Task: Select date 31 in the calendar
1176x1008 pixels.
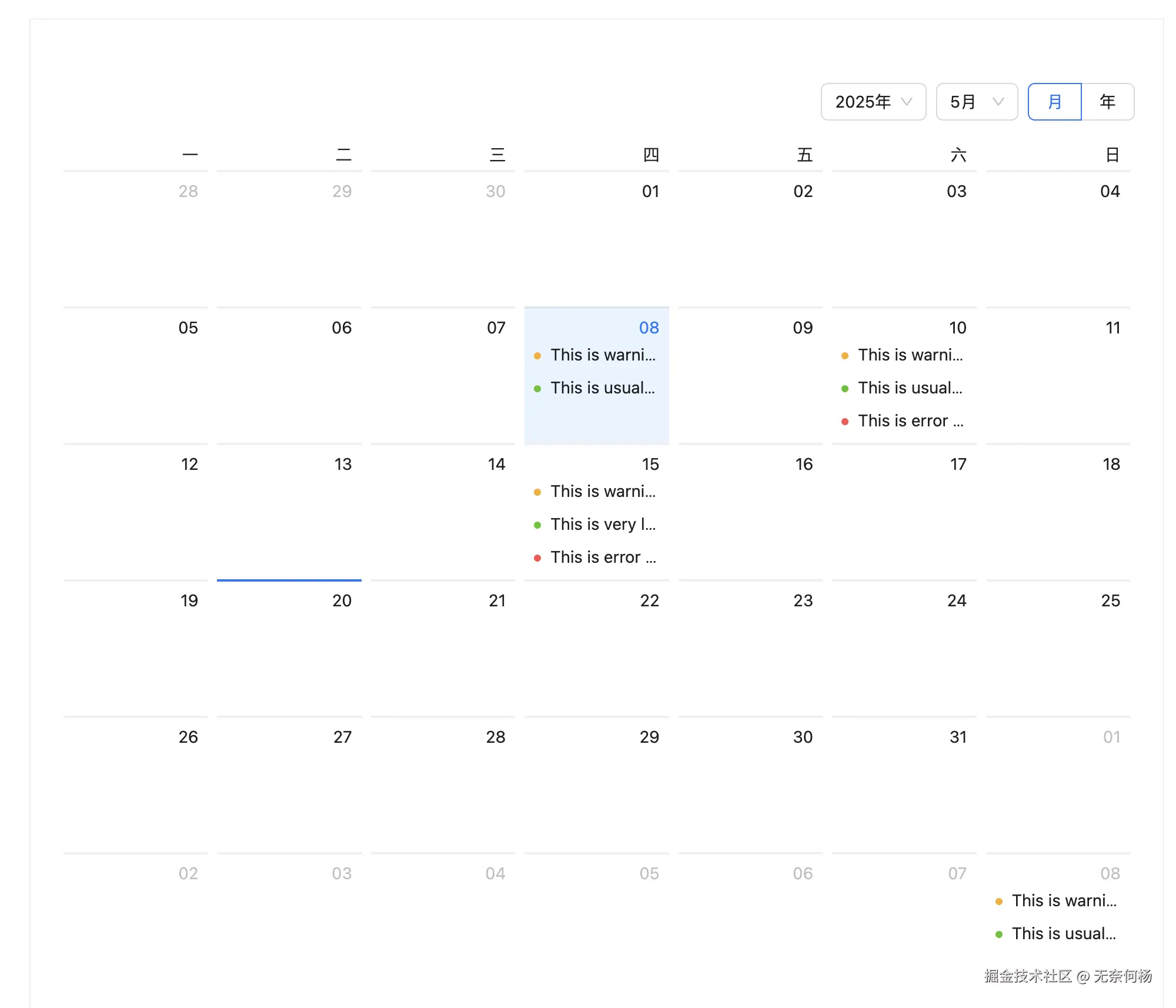Action: coord(958,737)
